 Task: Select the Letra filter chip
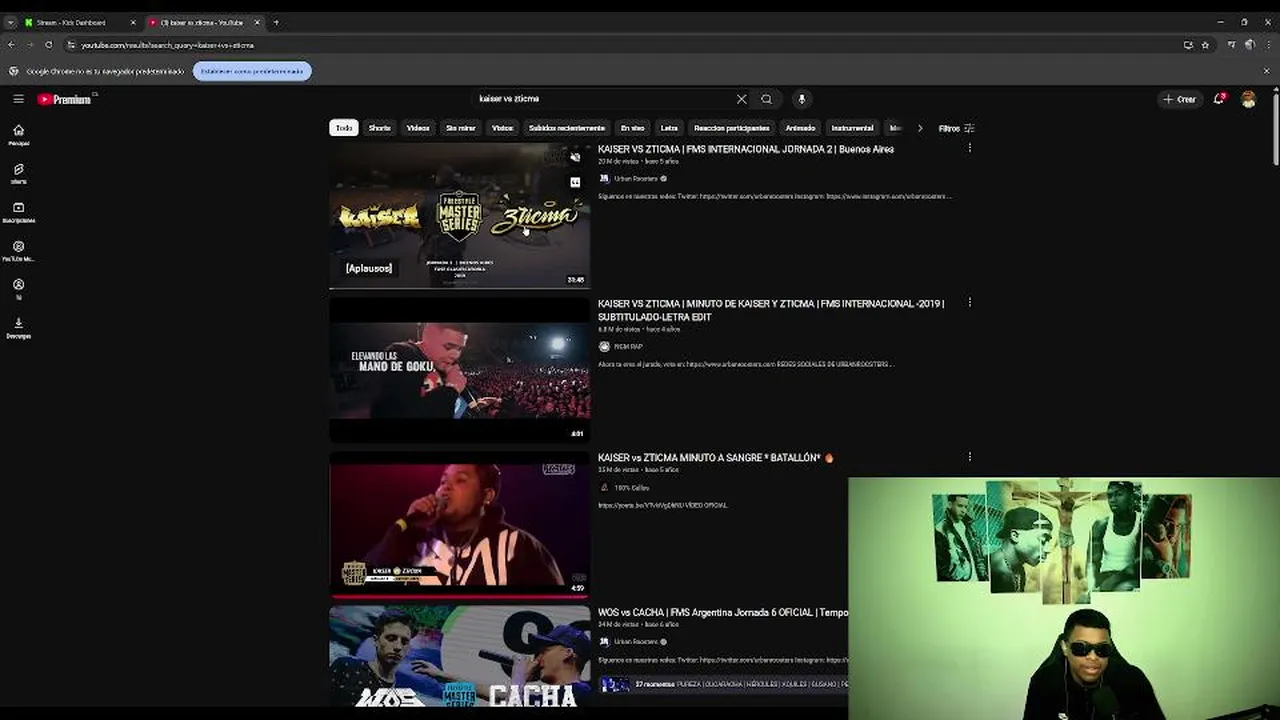(670, 128)
